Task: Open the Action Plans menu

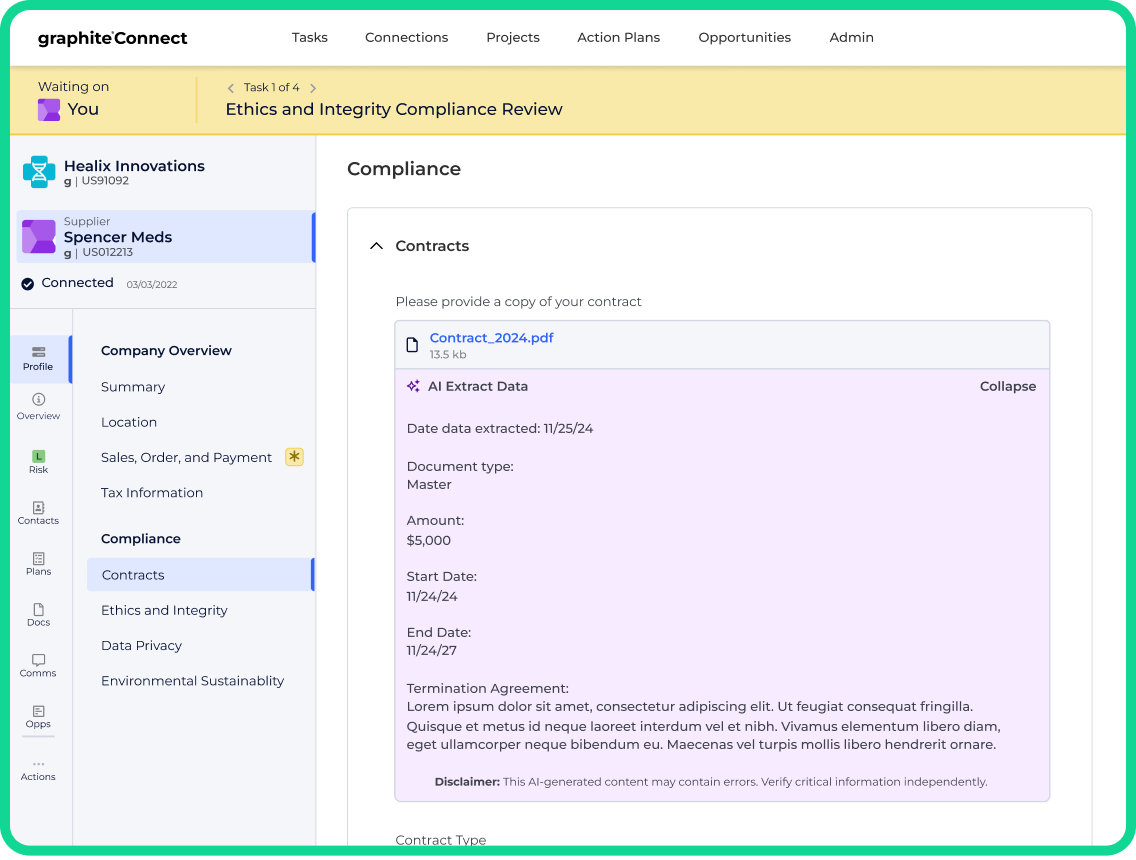Action: pos(618,38)
